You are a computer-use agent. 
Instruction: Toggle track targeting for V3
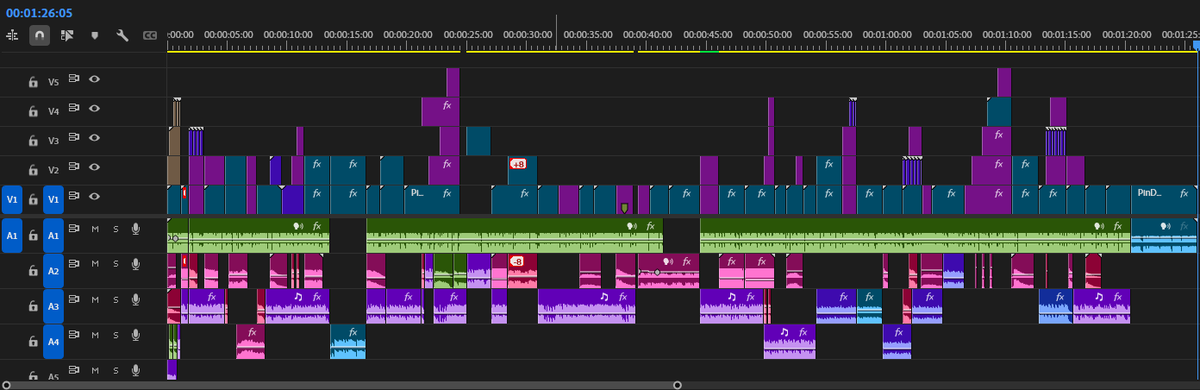[x=54, y=140]
